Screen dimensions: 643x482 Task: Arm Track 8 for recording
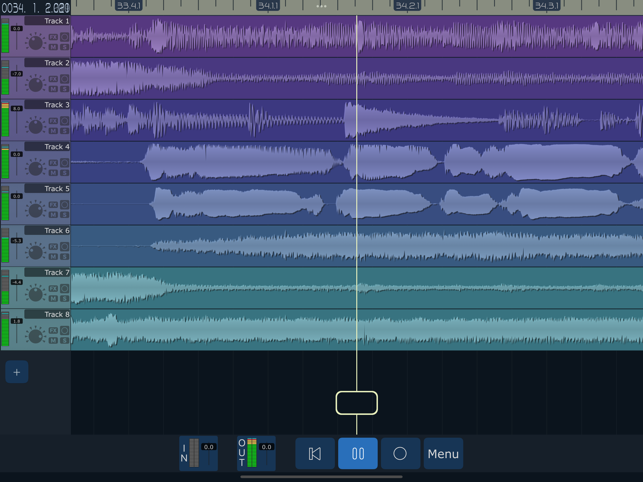pos(64,330)
